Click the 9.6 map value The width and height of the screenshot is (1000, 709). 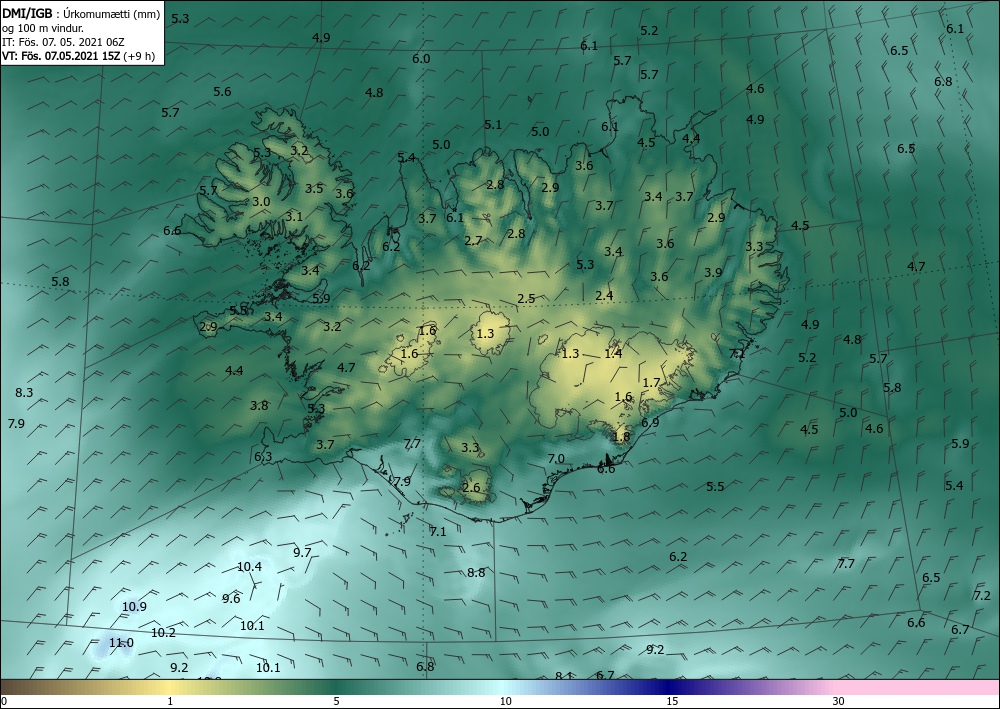pos(231,599)
